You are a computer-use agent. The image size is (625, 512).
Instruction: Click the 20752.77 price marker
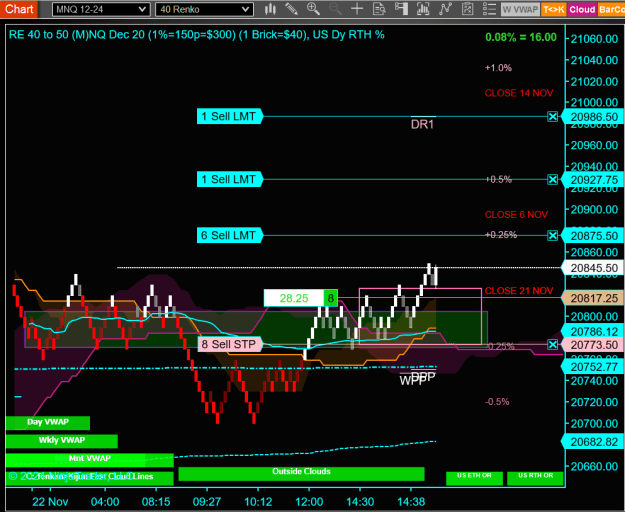594,367
